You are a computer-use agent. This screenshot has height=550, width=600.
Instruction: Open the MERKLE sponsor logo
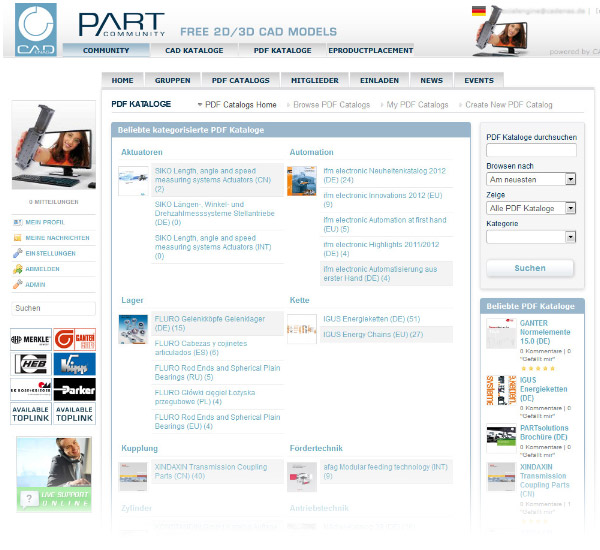tap(31, 339)
